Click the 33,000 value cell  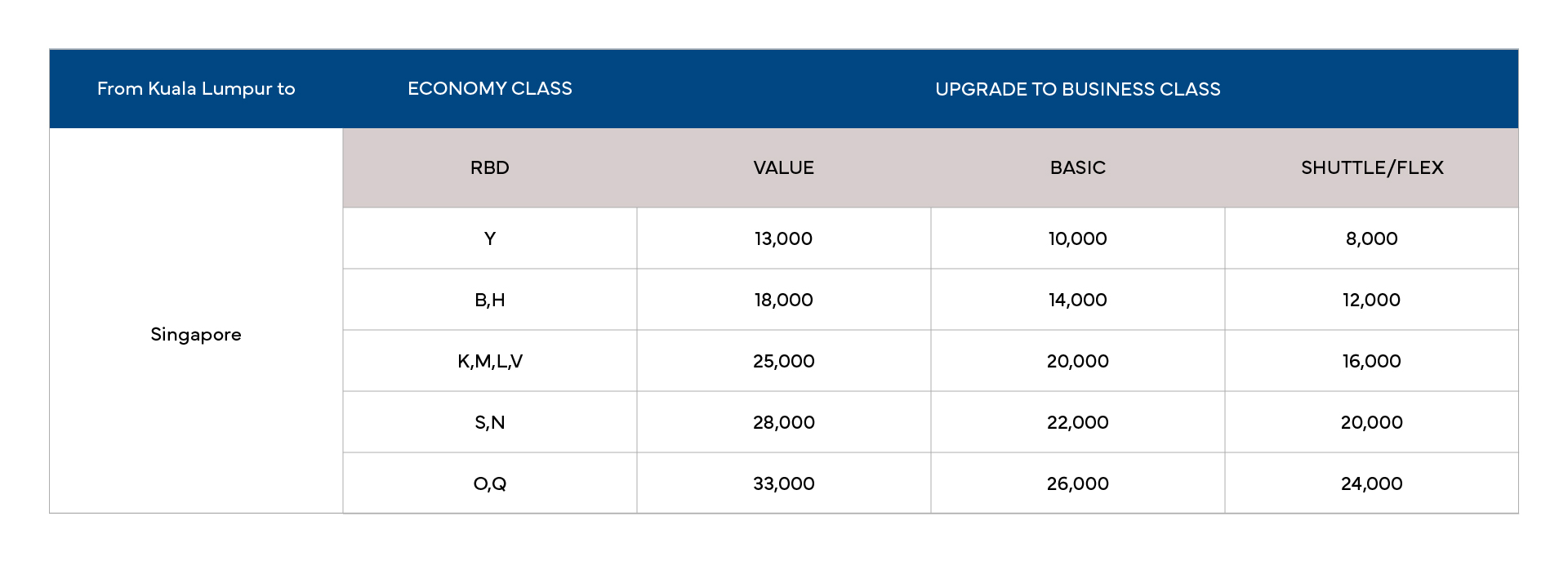click(784, 483)
